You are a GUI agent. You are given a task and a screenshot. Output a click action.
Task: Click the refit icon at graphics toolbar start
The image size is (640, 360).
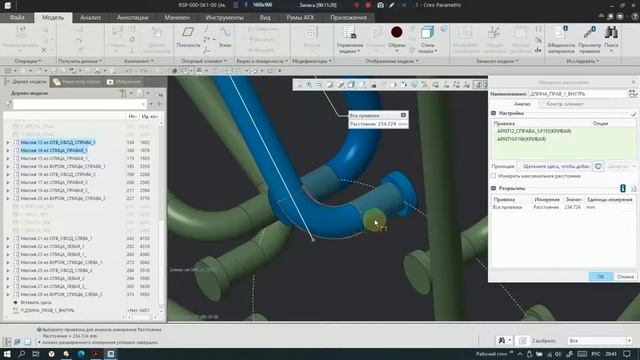(299, 84)
